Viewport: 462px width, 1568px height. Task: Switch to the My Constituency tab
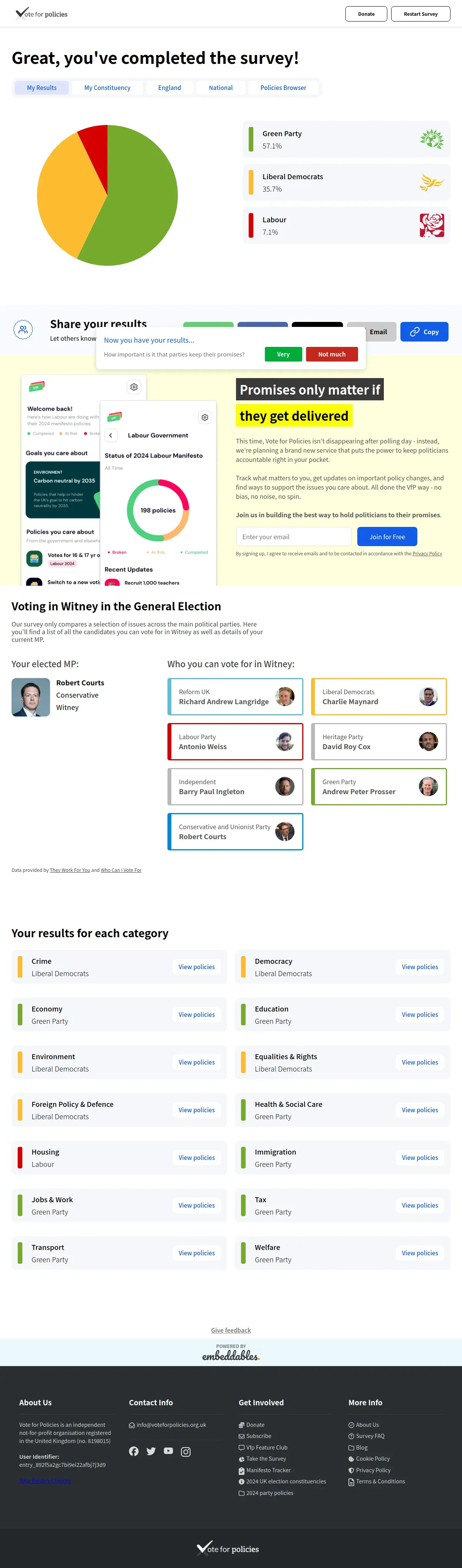[x=107, y=88]
